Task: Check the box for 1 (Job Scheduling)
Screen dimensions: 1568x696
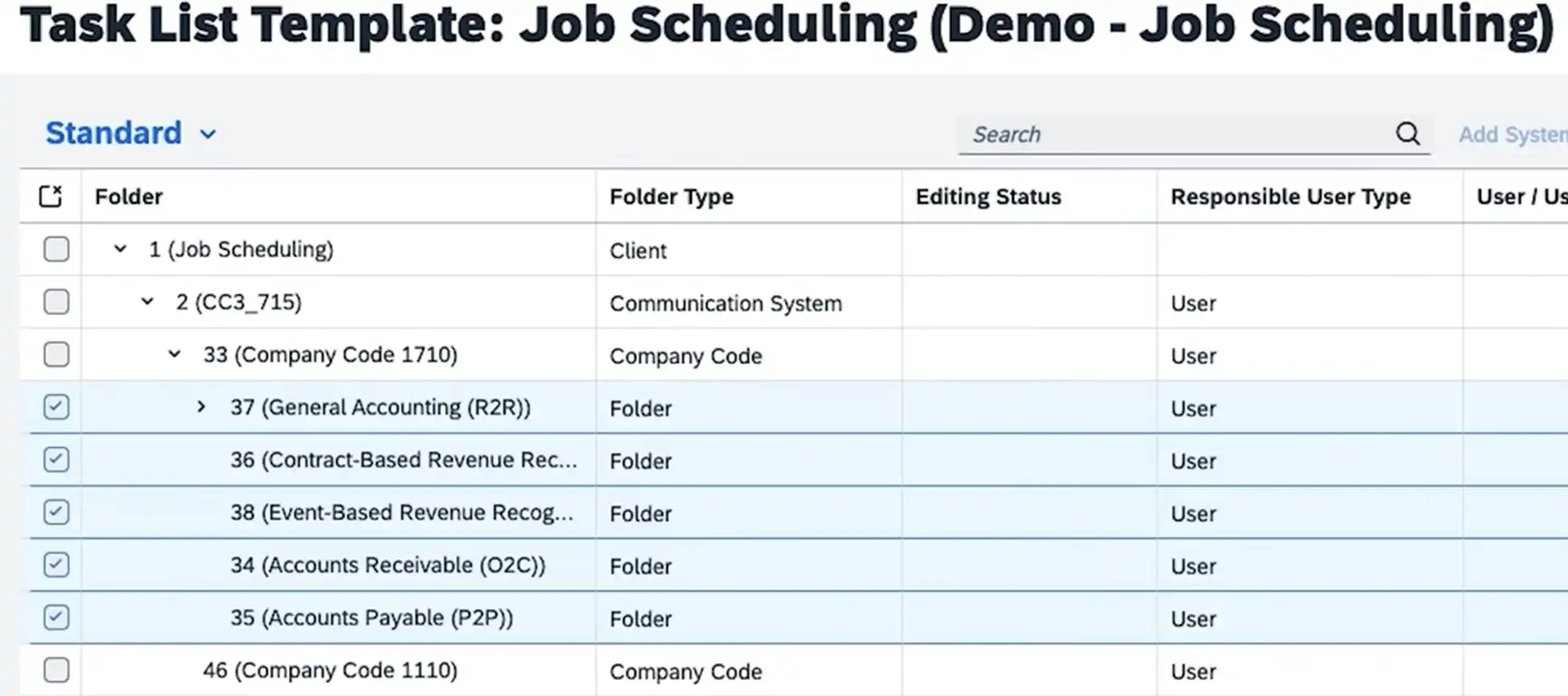Action: pos(56,249)
